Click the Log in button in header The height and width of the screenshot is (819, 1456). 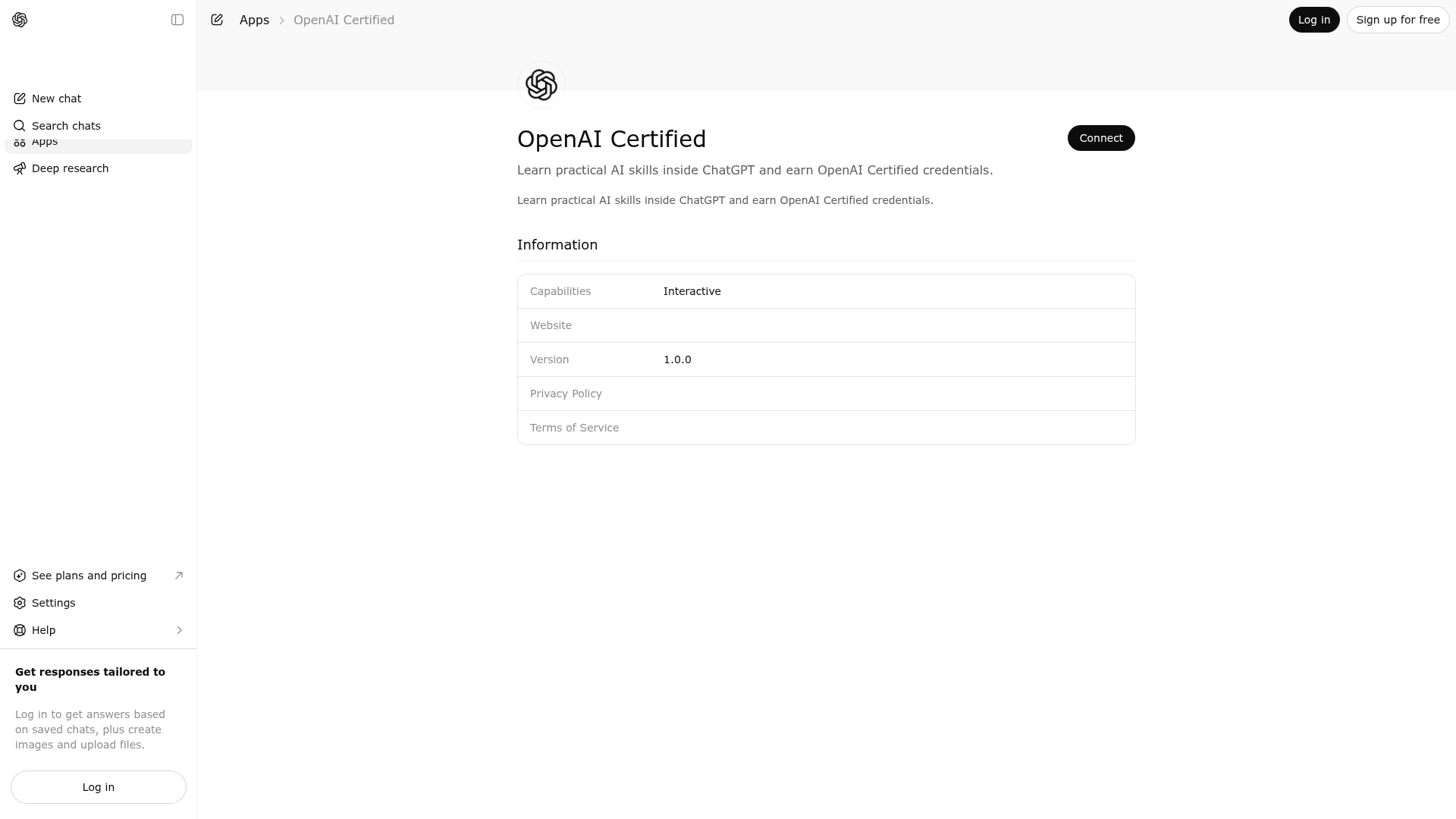click(x=1314, y=20)
